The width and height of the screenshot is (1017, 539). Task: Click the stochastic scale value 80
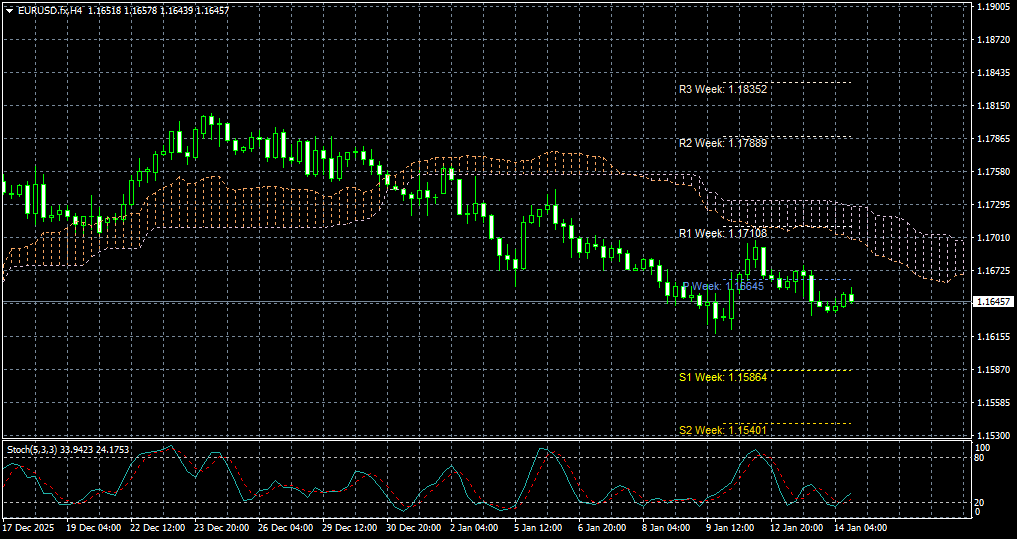pyautogui.click(x=981, y=457)
